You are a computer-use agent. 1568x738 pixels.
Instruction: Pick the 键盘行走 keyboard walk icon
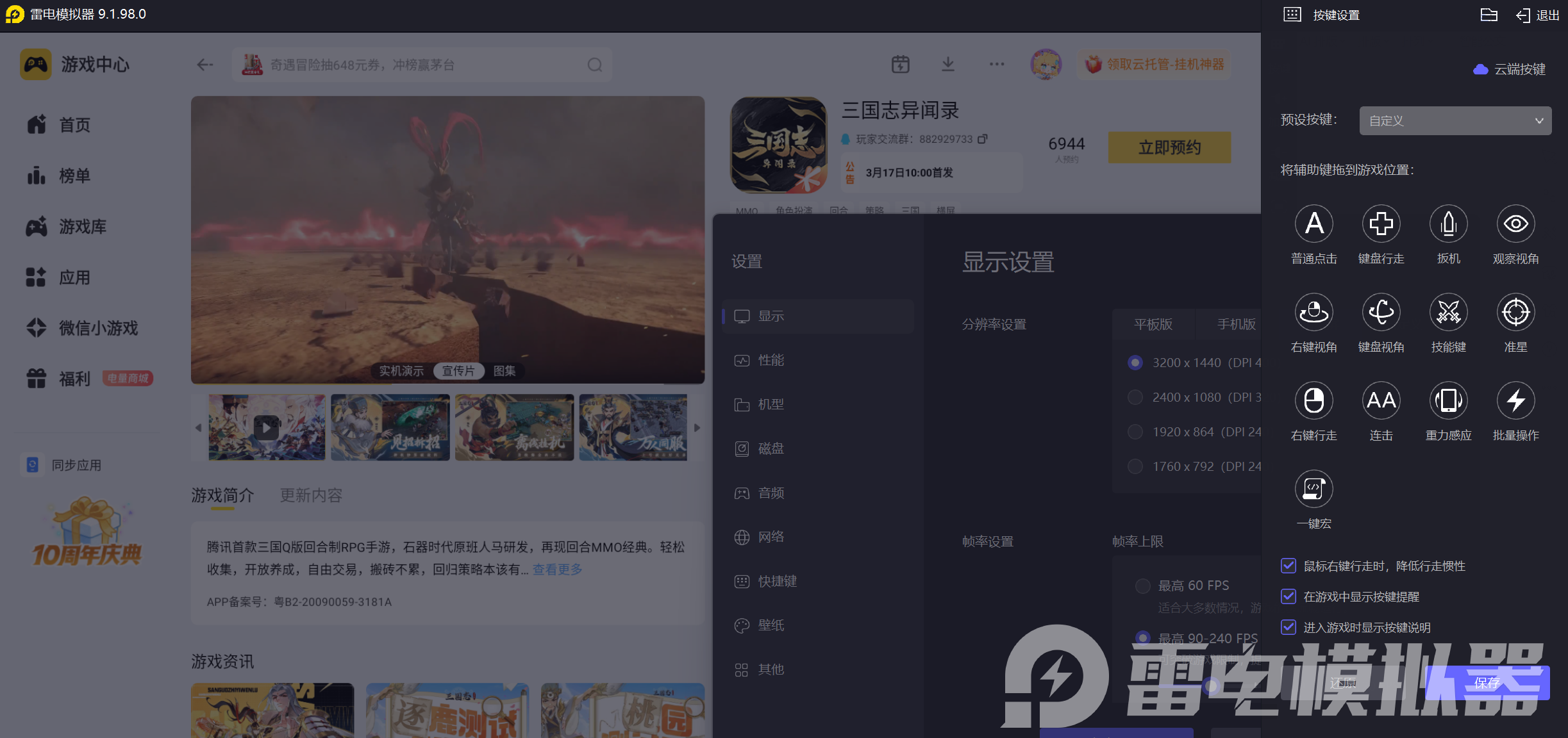coord(1381,224)
